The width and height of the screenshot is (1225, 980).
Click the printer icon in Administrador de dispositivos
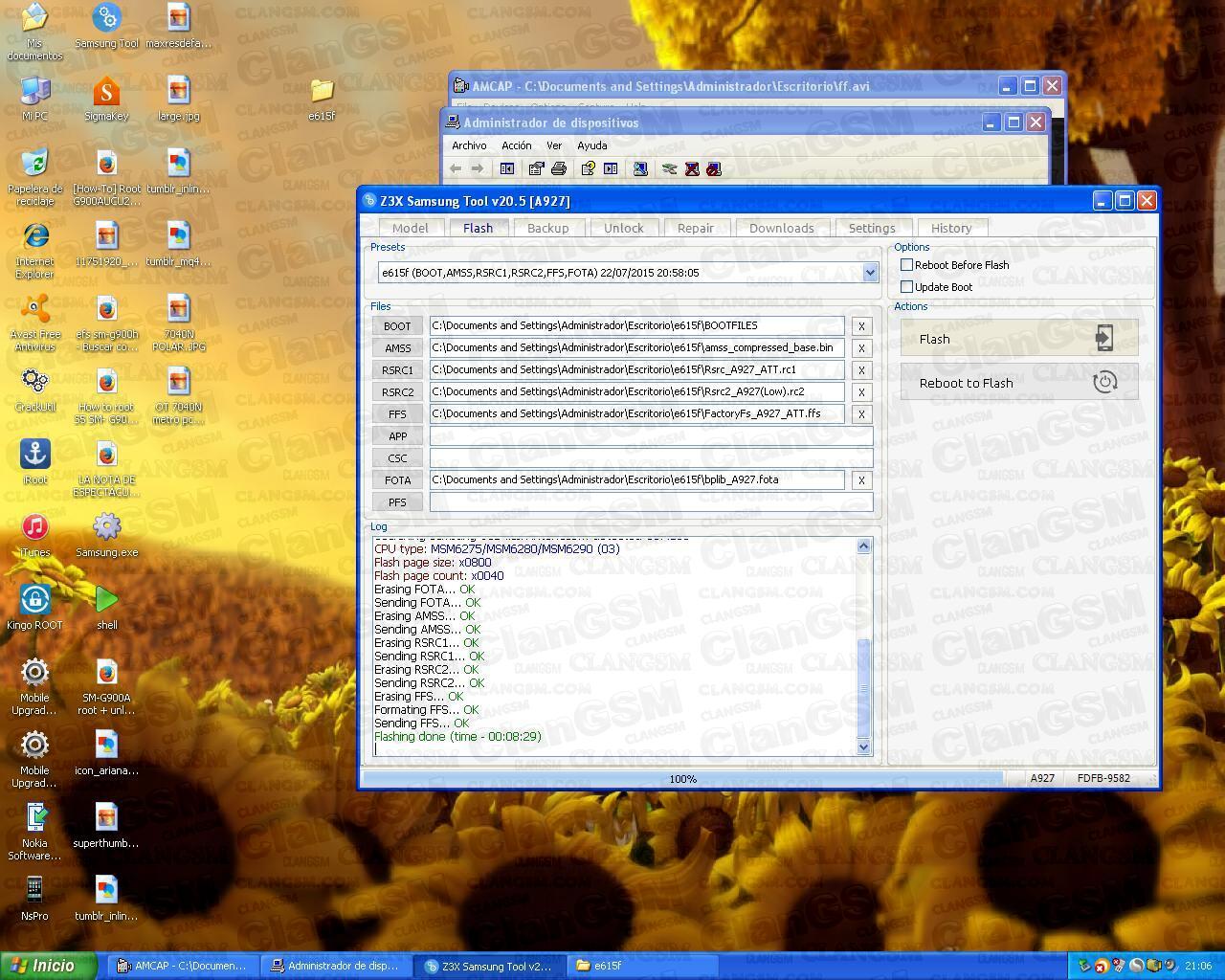coord(559,168)
